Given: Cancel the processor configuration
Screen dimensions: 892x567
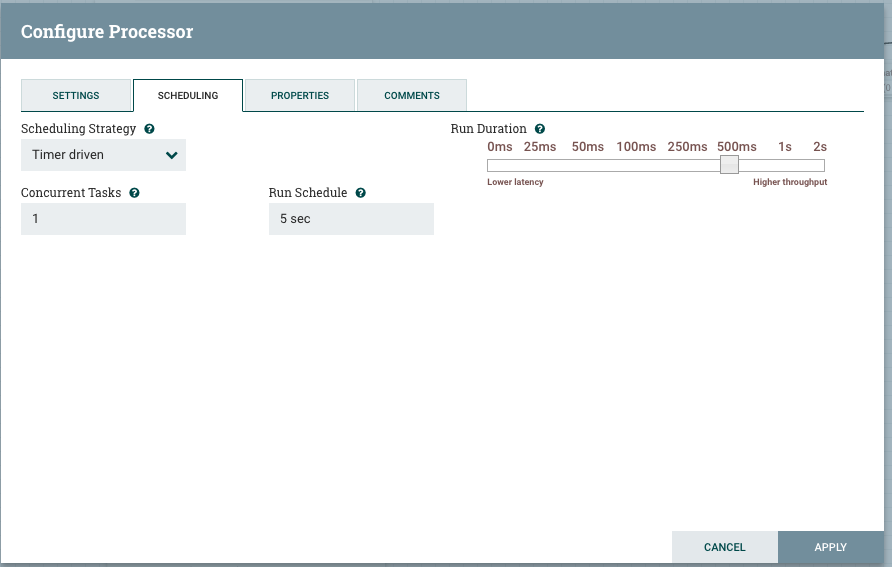Looking at the screenshot, I should pyautogui.click(x=725, y=547).
